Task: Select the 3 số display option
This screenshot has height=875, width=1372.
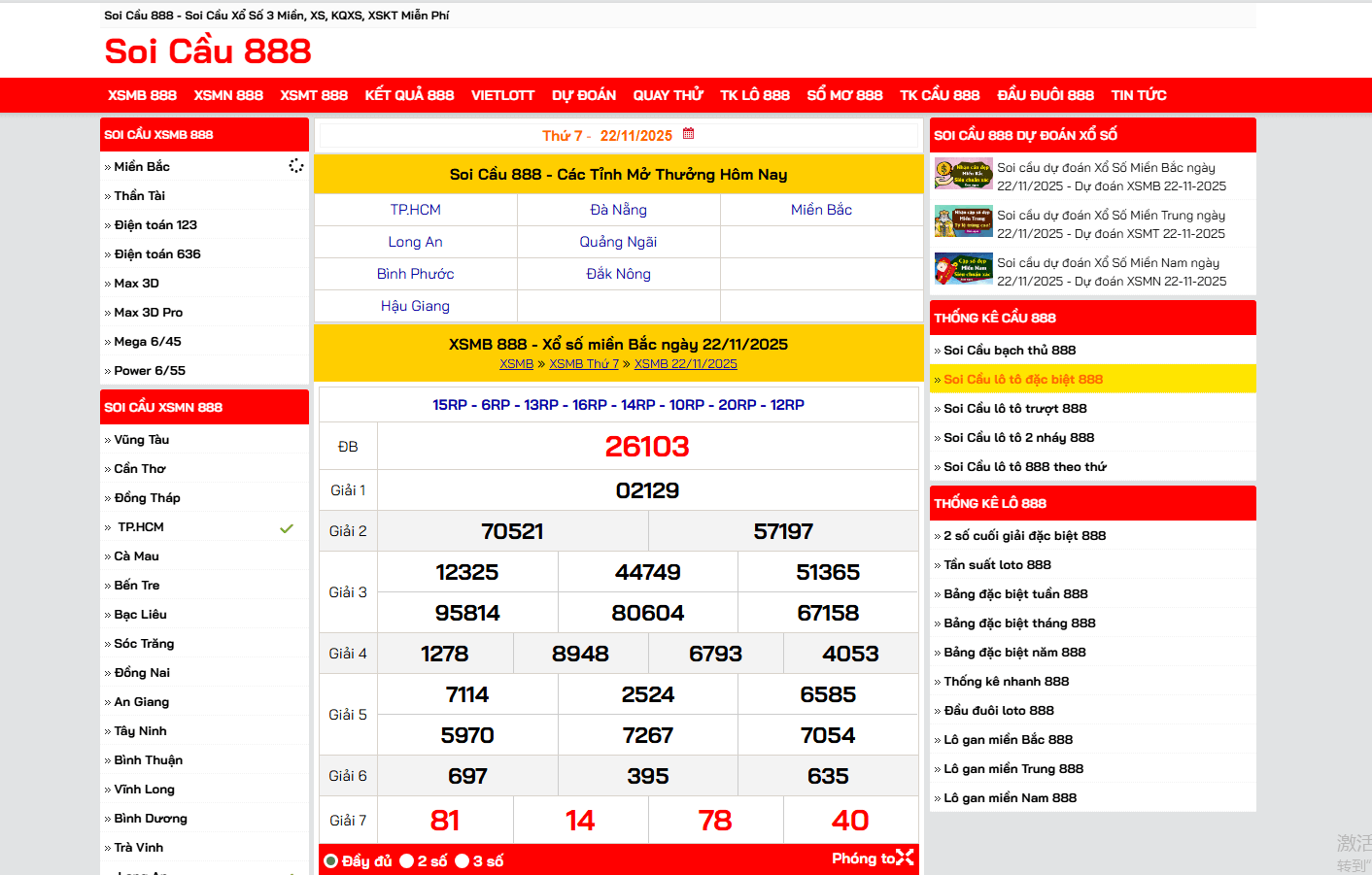Action: click(x=463, y=858)
